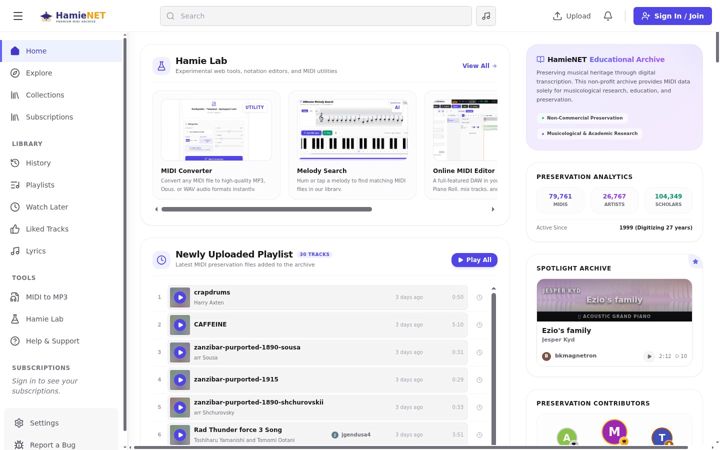
Task: Click the Hamie Lab flask header icon
Action: [x=161, y=66]
